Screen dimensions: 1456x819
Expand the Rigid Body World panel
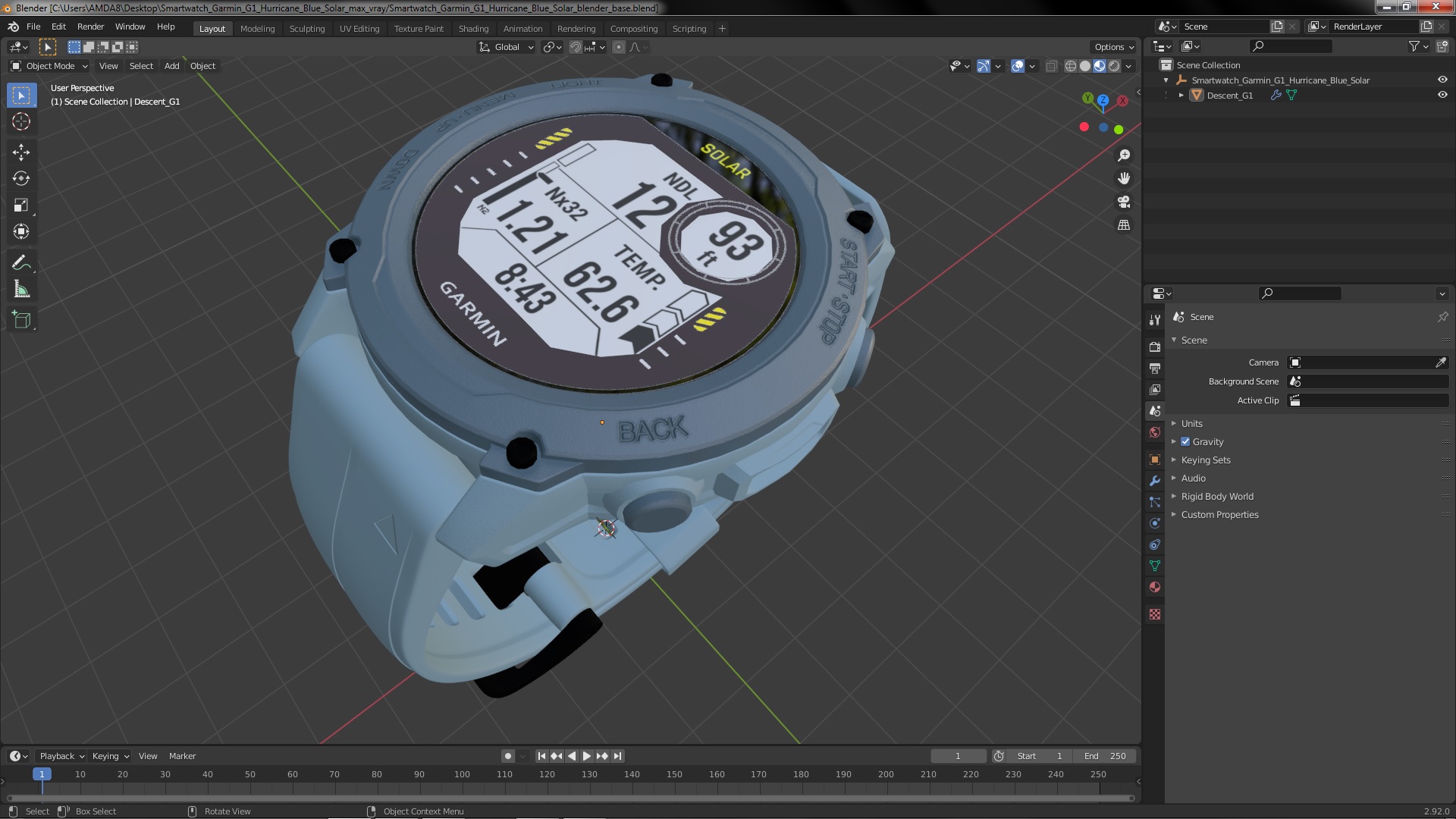tap(1216, 497)
